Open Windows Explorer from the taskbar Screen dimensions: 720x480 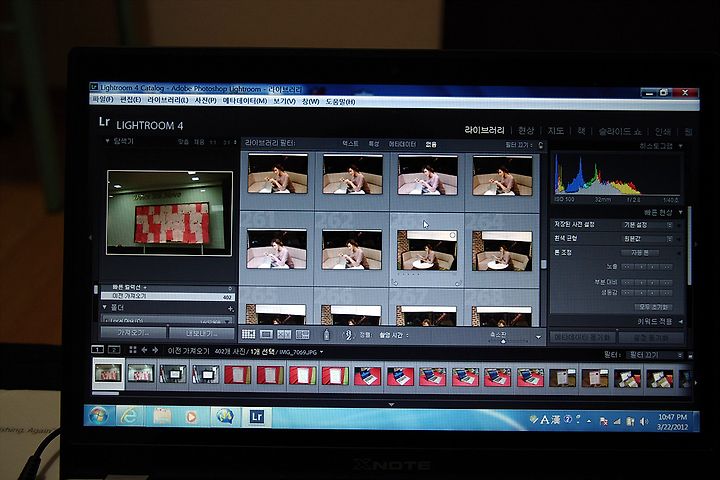(162, 416)
